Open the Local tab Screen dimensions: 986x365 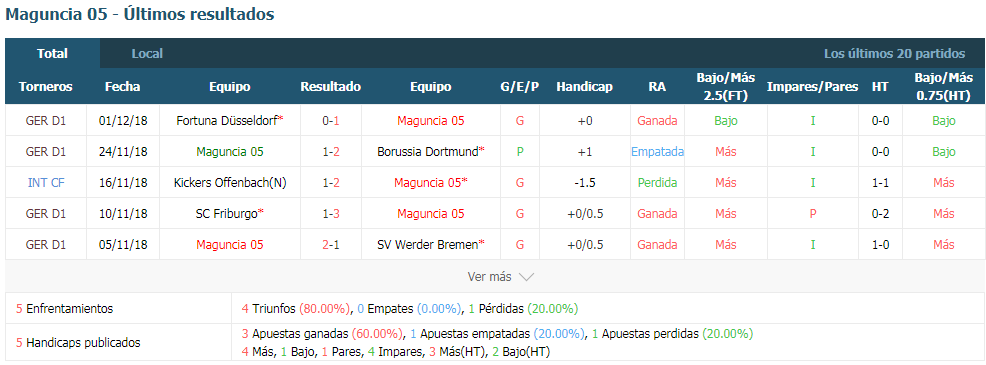click(147, 53)
